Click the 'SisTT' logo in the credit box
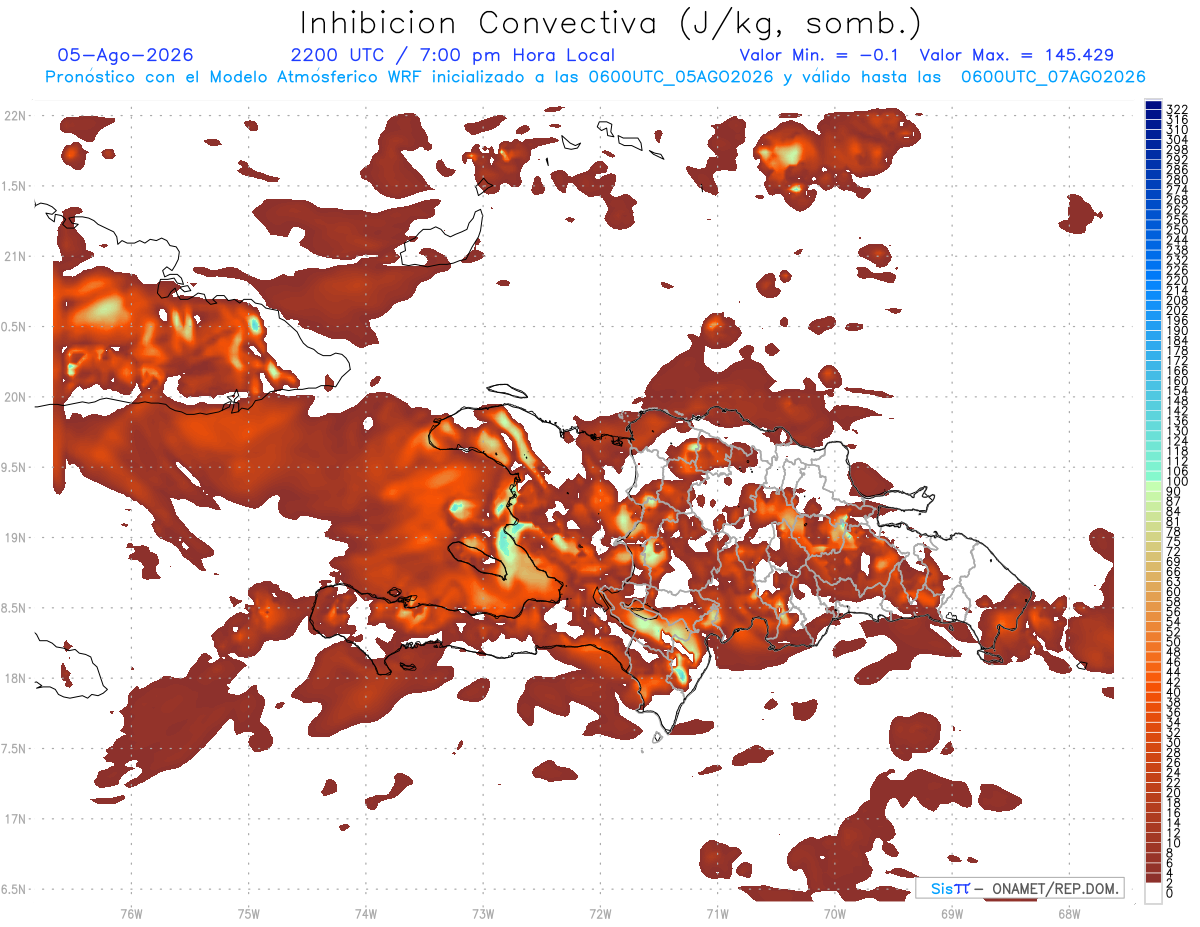Screen dimensions: 1200x927 point(950,888)
